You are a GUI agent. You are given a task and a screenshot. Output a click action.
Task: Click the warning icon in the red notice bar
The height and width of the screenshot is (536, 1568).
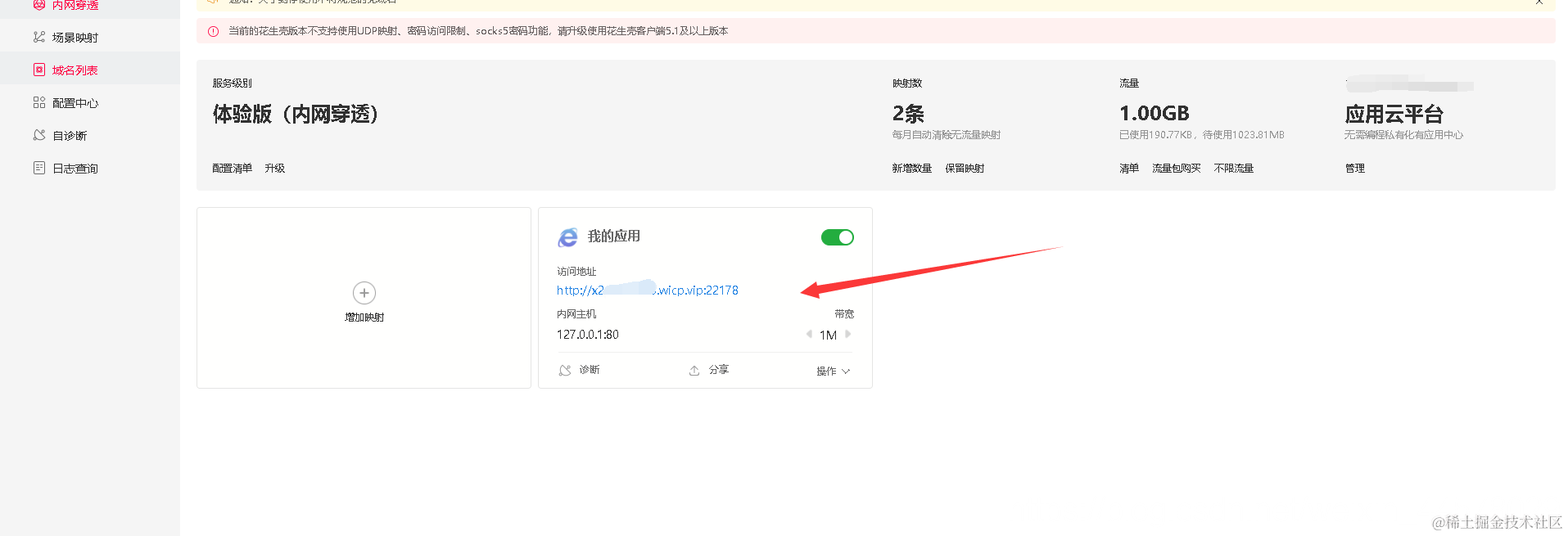[214, 31]
